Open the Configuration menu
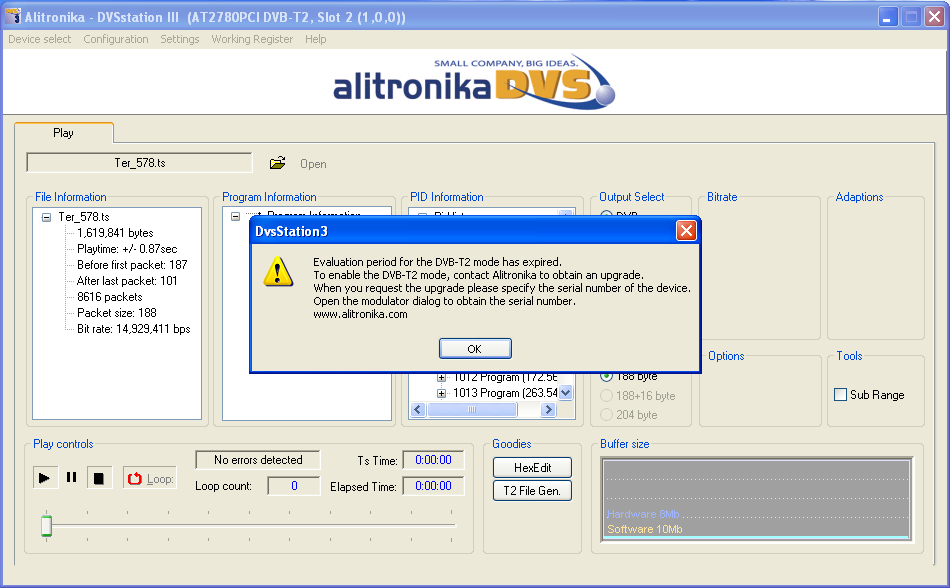Viewport: 950px width, 588px height. (x=116, y=39)
